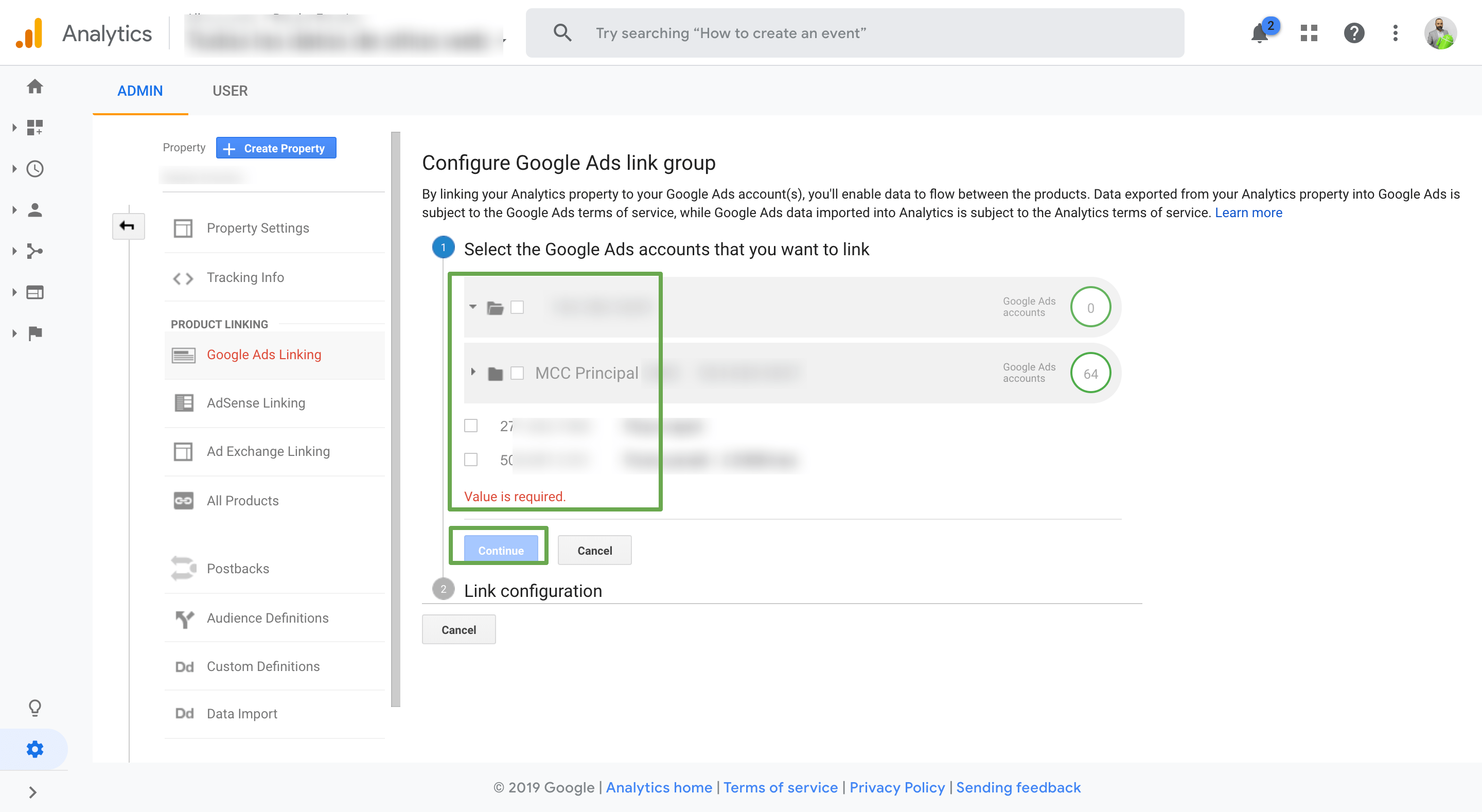Check the account starting with 27
The height and width of the screenshot is (812, 1482).
tap(471, 426)
